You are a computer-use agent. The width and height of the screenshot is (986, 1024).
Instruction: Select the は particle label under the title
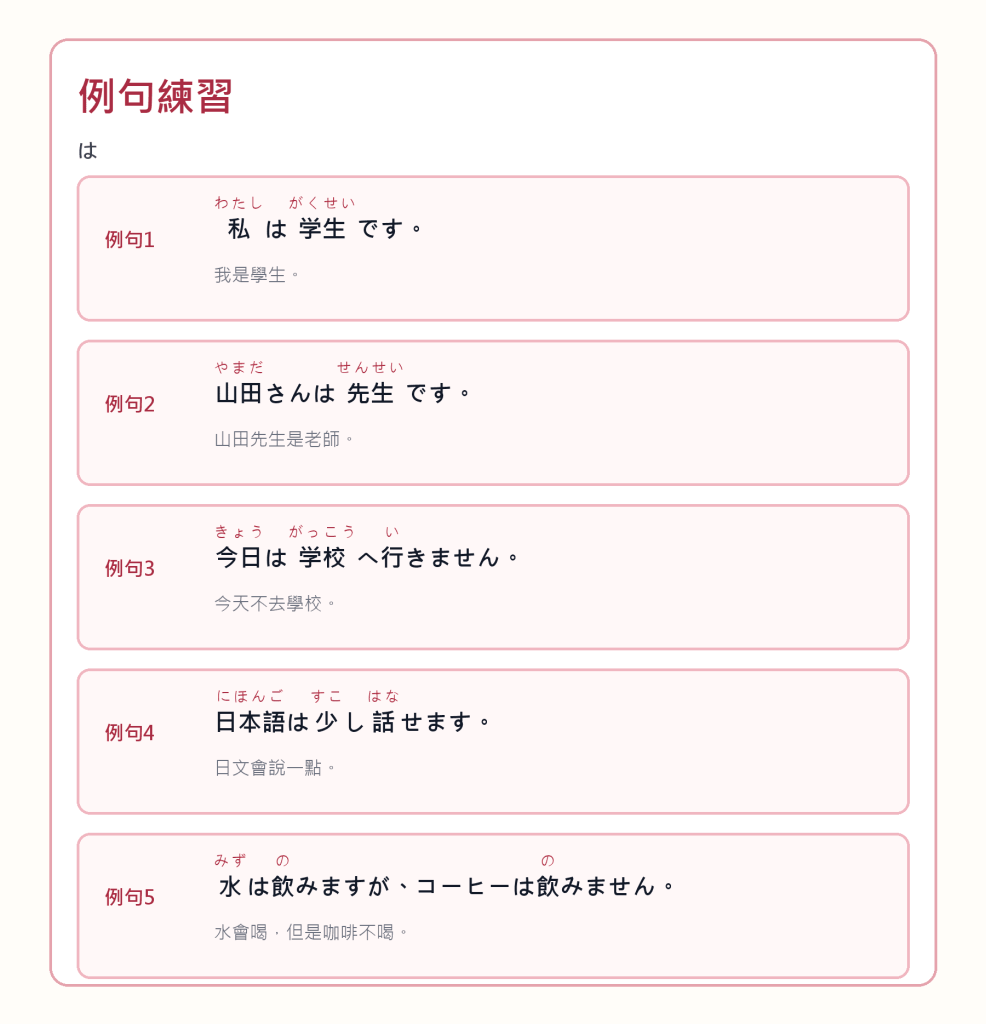coord(87,151)
